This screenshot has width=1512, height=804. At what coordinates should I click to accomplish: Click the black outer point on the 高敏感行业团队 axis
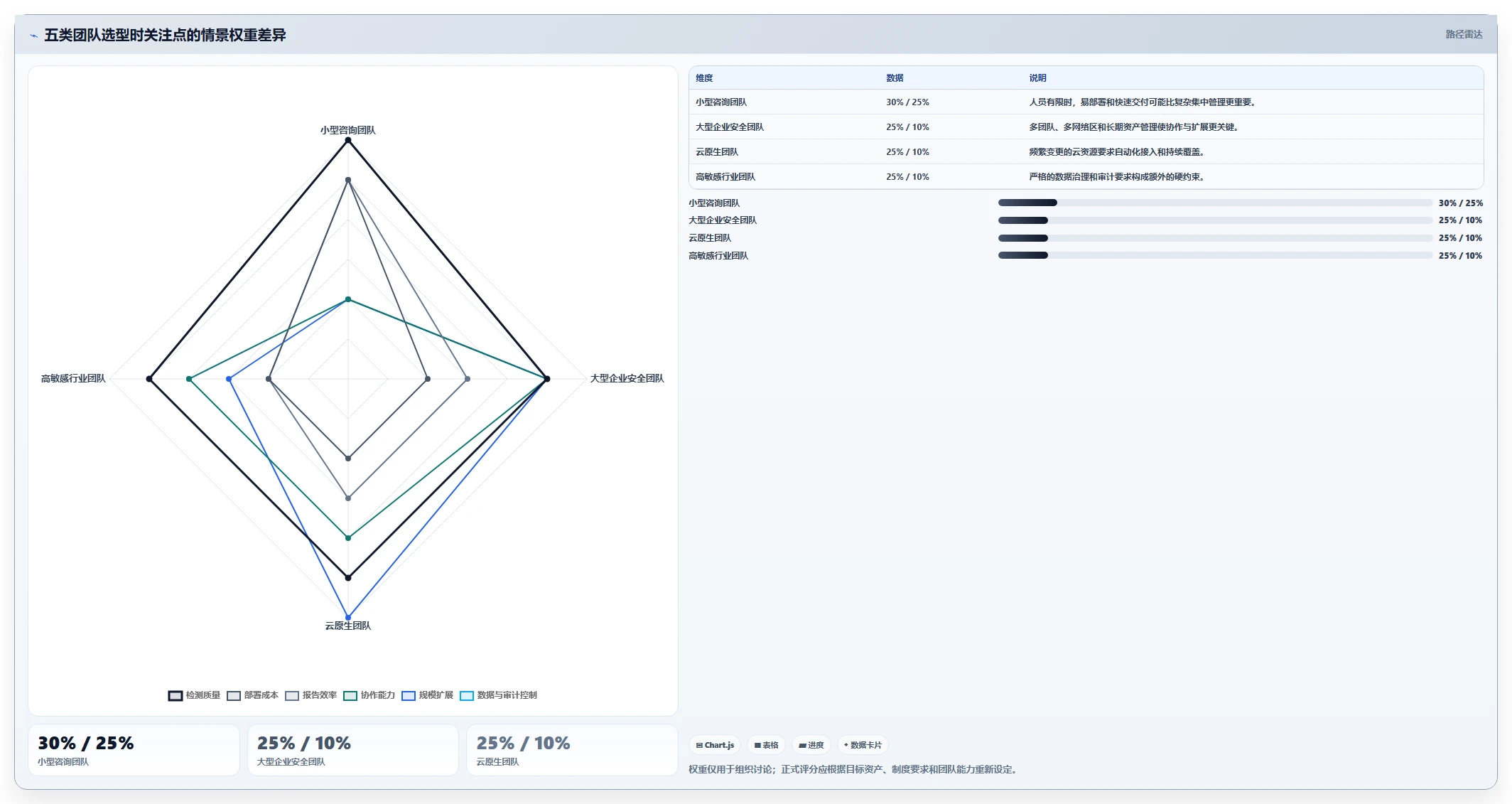coord(149,379)
